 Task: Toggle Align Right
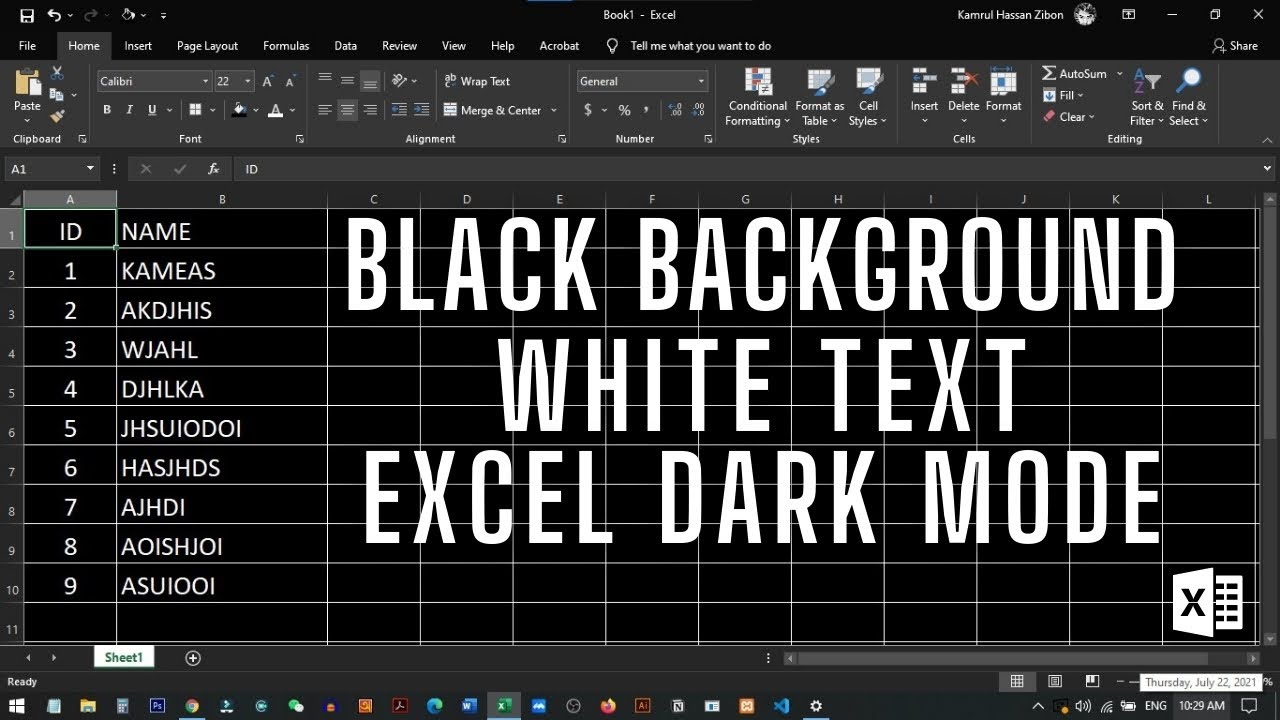click(370, 110)
